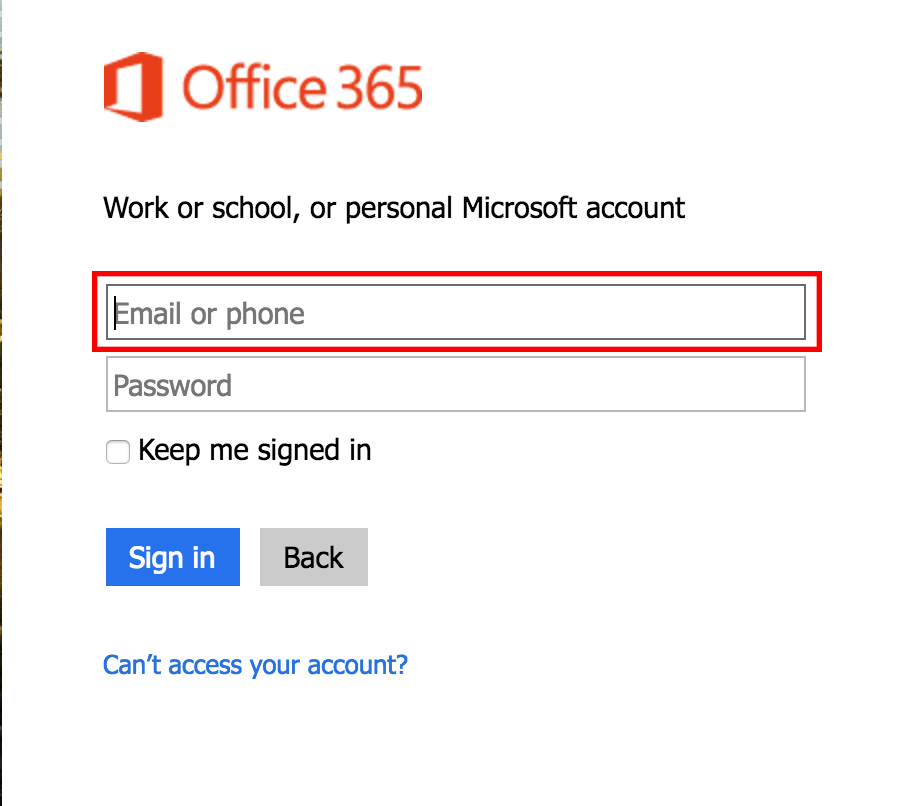Click the orange Office logo icon
The height and width of the screenshot is (806, 910).
133,88
